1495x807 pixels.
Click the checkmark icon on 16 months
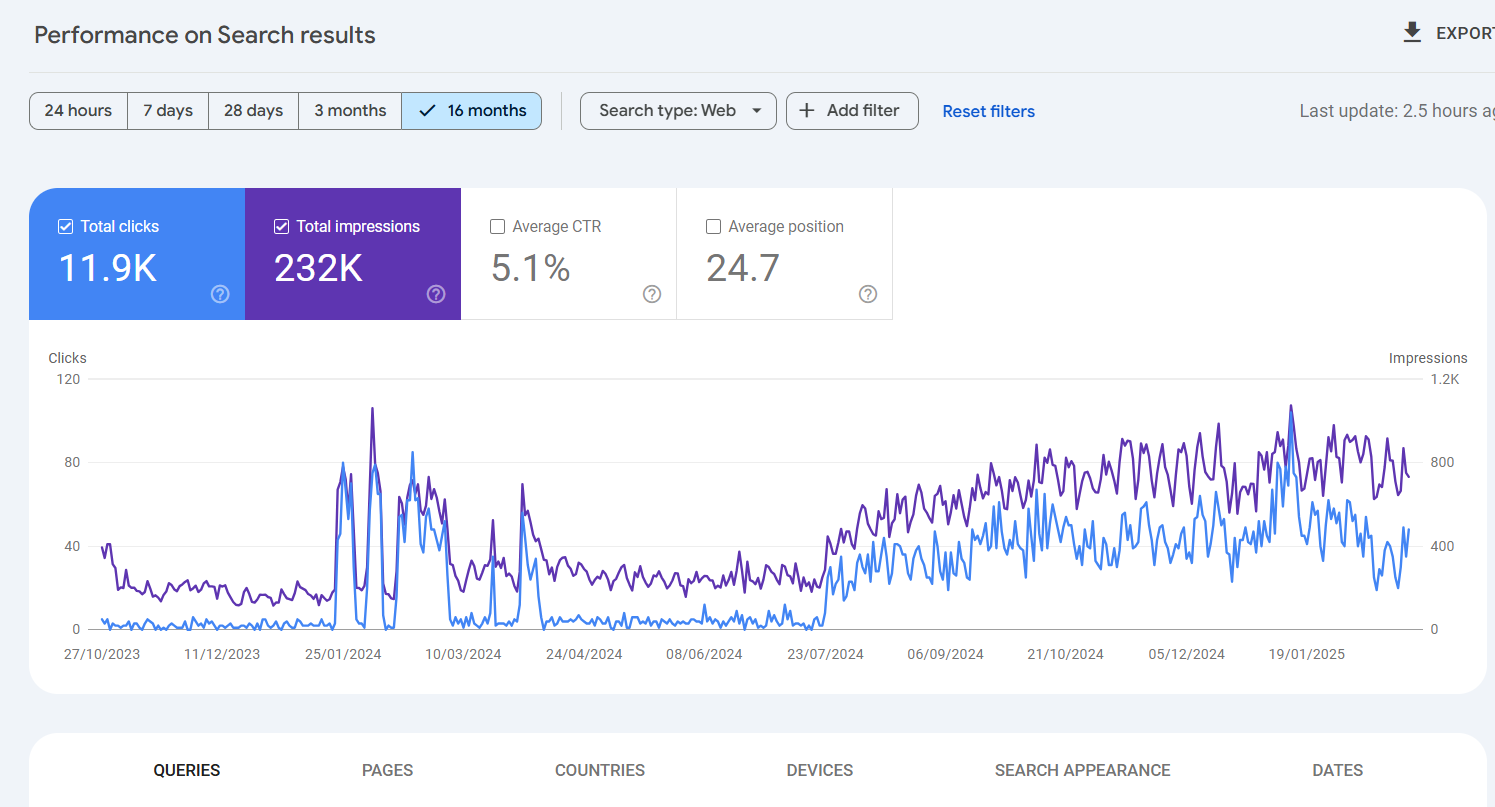pos(427,111)
